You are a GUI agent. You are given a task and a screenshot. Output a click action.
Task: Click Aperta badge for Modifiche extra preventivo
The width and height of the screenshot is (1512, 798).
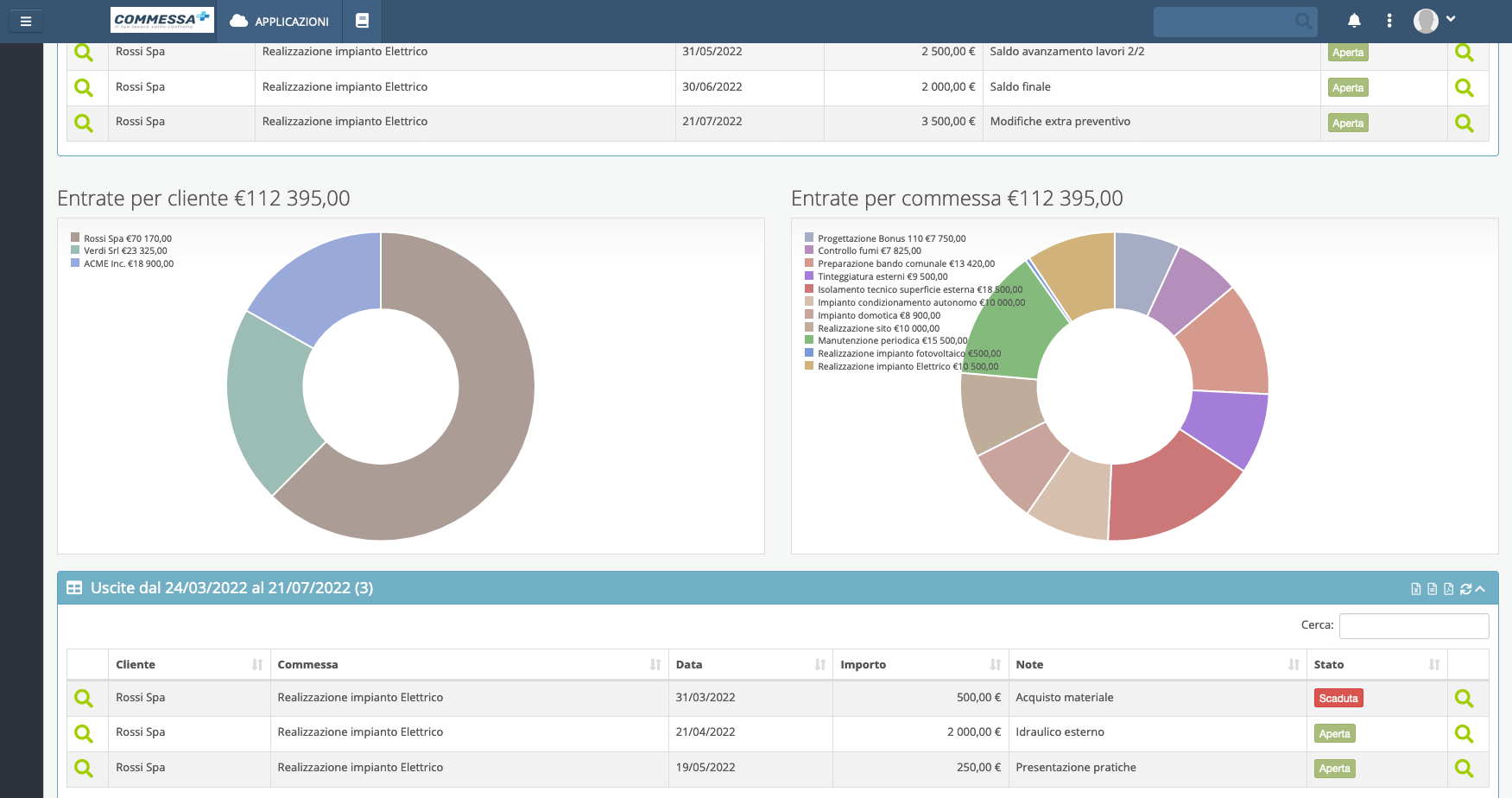click(1348, 123)
